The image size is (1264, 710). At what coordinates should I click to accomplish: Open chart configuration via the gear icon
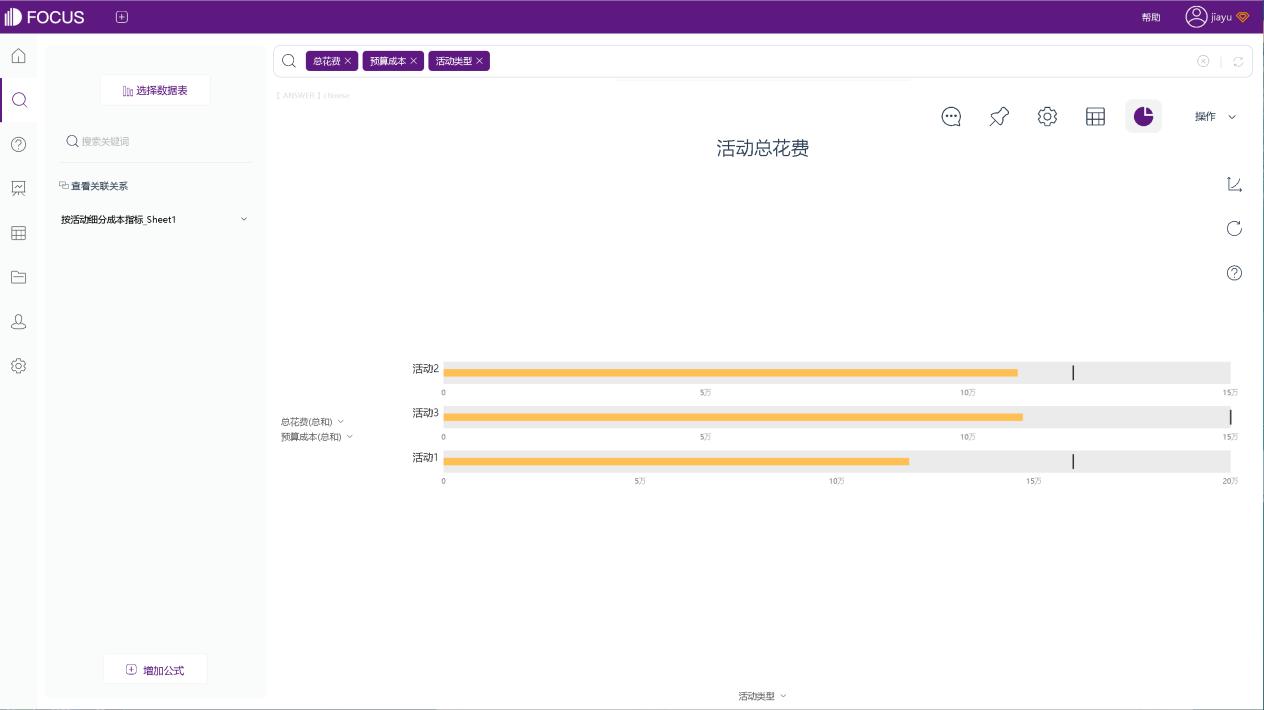pyautogui.click(x=1046, y=116)
